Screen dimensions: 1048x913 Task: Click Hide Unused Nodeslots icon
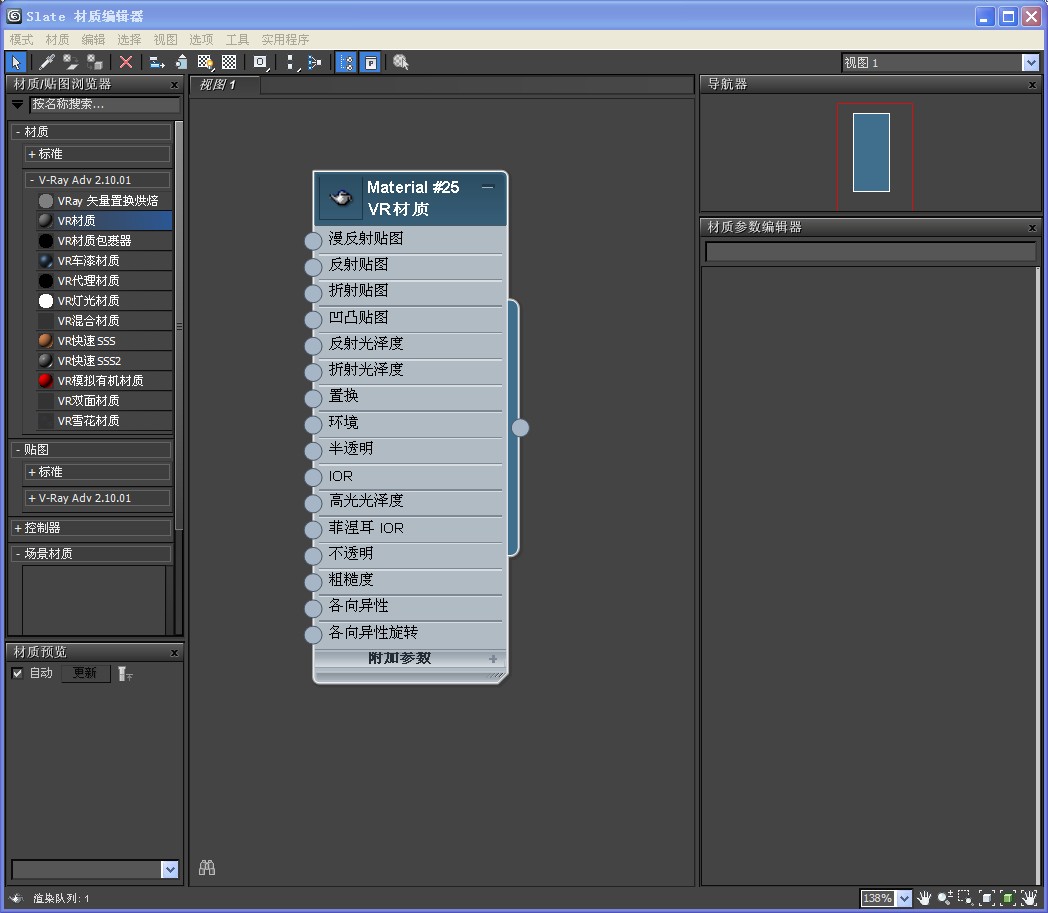(x=181, y=62)
